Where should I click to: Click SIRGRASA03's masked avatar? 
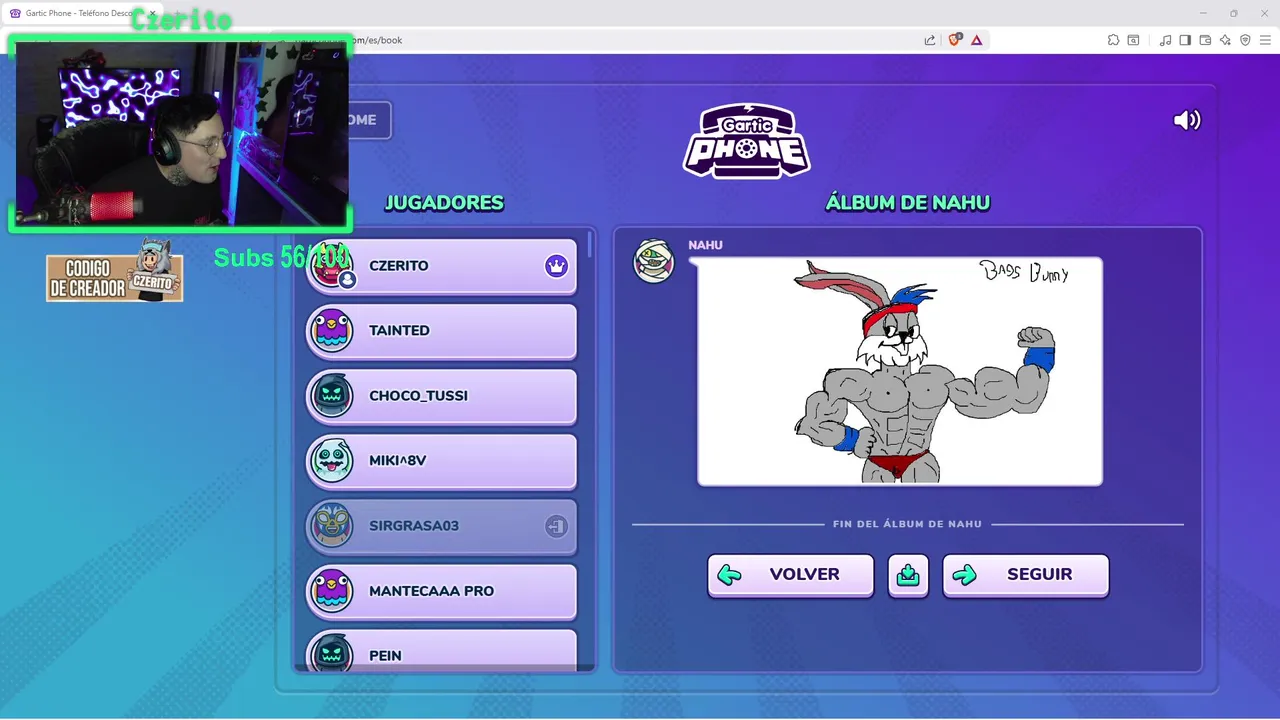[x=331, y=526]
